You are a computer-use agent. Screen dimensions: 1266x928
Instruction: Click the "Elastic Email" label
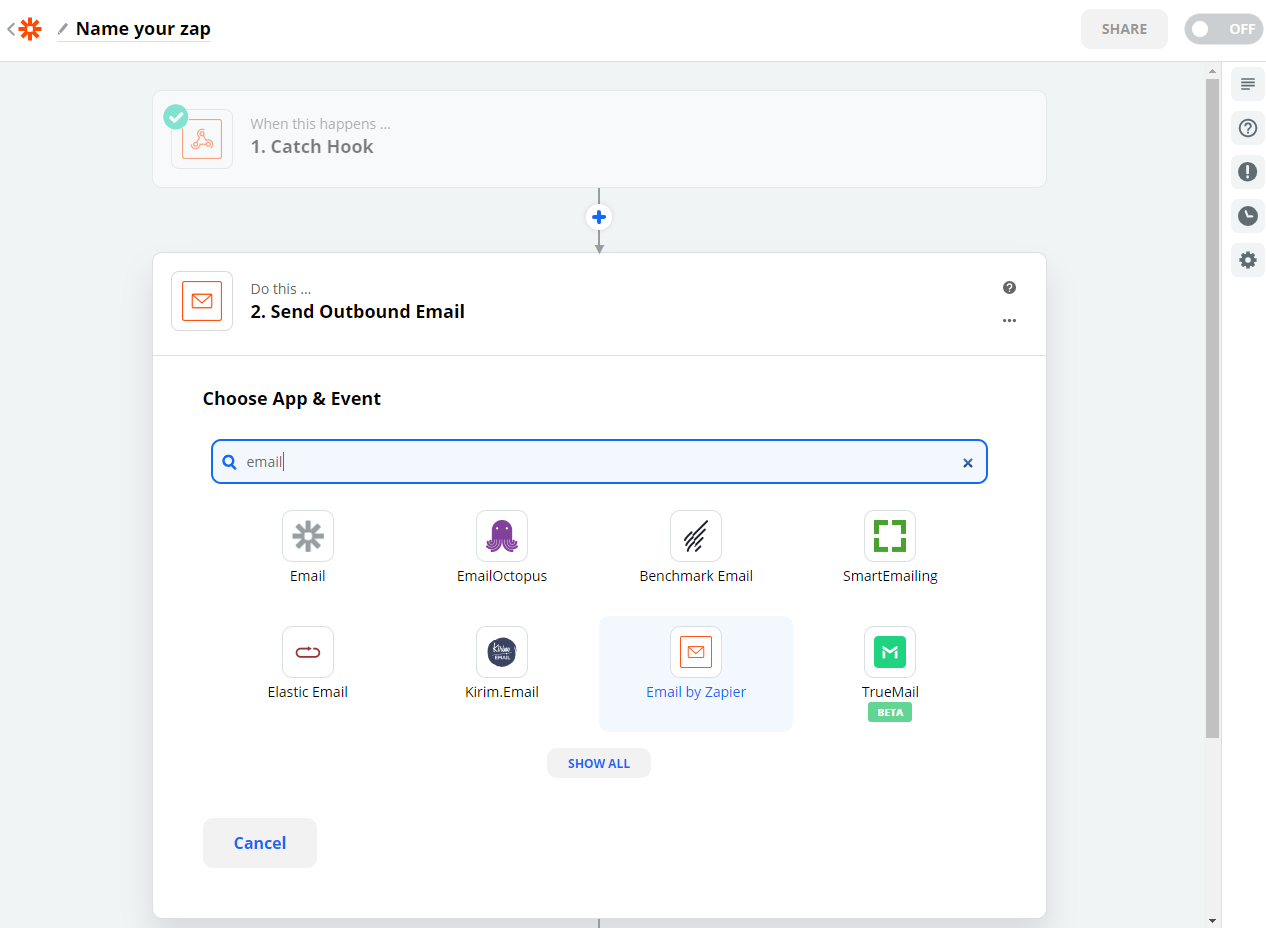308,692
